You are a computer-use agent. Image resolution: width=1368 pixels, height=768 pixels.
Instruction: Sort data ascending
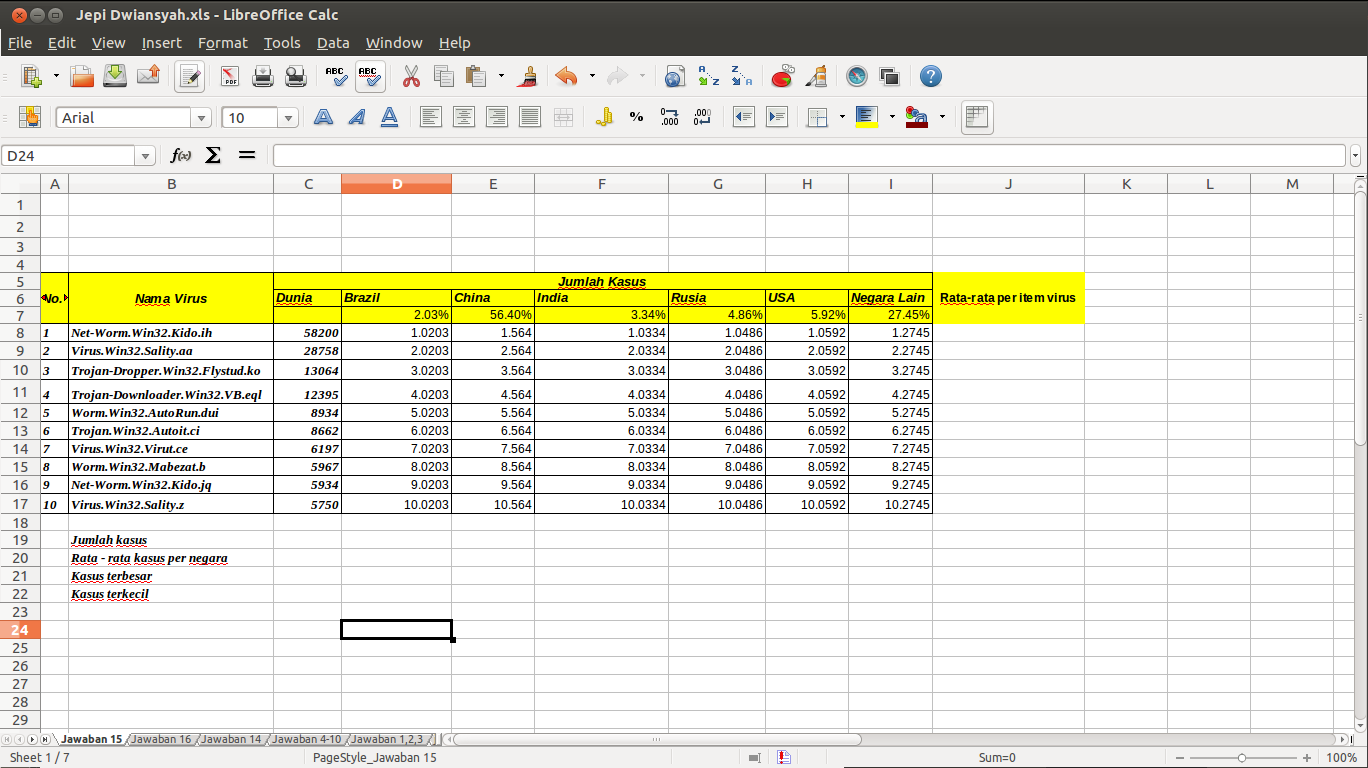707,76
